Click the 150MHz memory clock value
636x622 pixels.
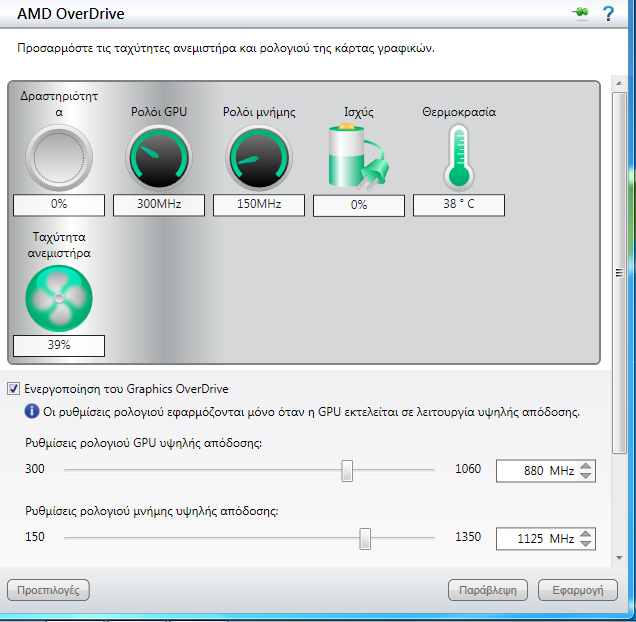[x=259, y=204]
